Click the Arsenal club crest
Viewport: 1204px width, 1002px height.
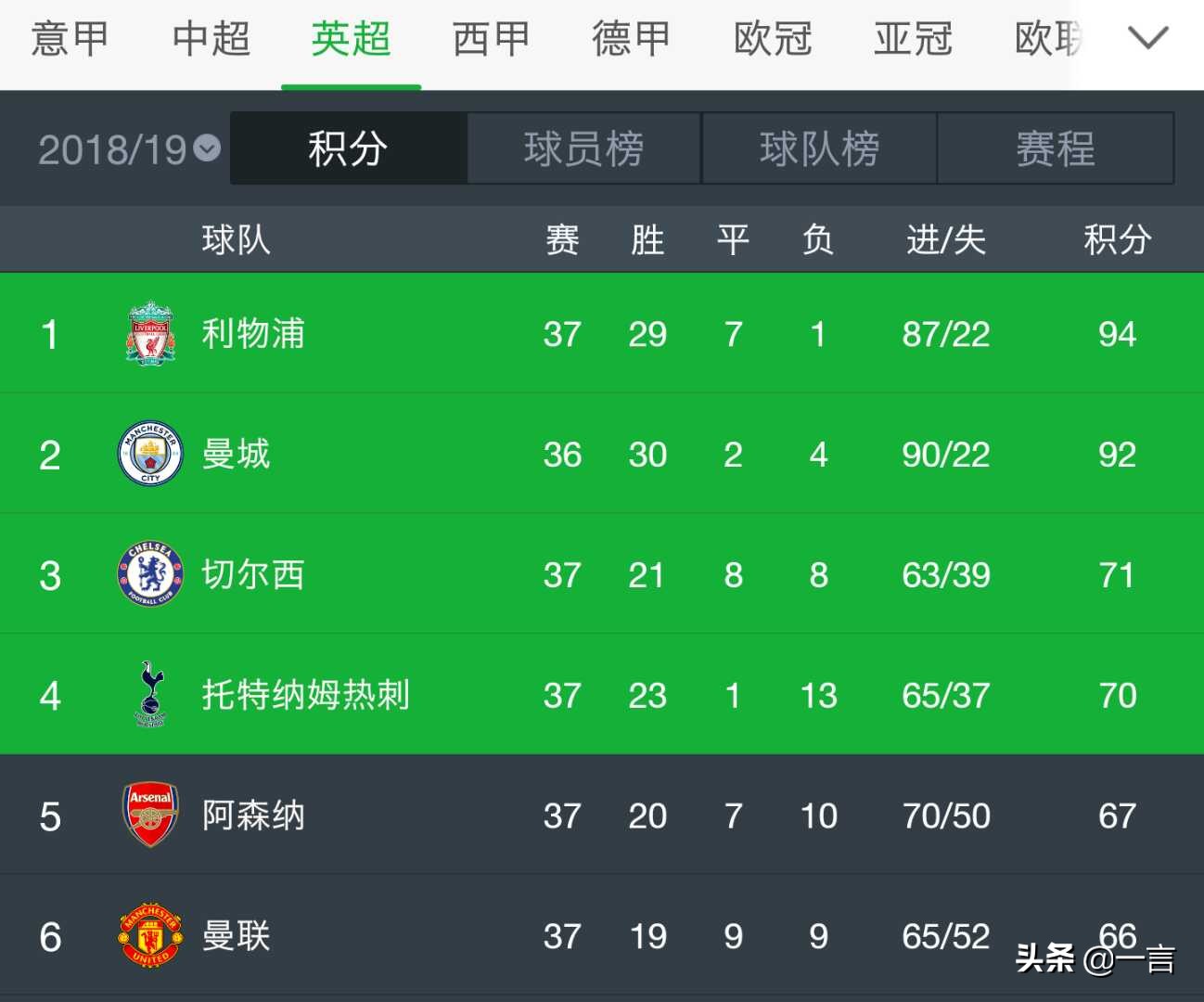click(x=150, y=815)
